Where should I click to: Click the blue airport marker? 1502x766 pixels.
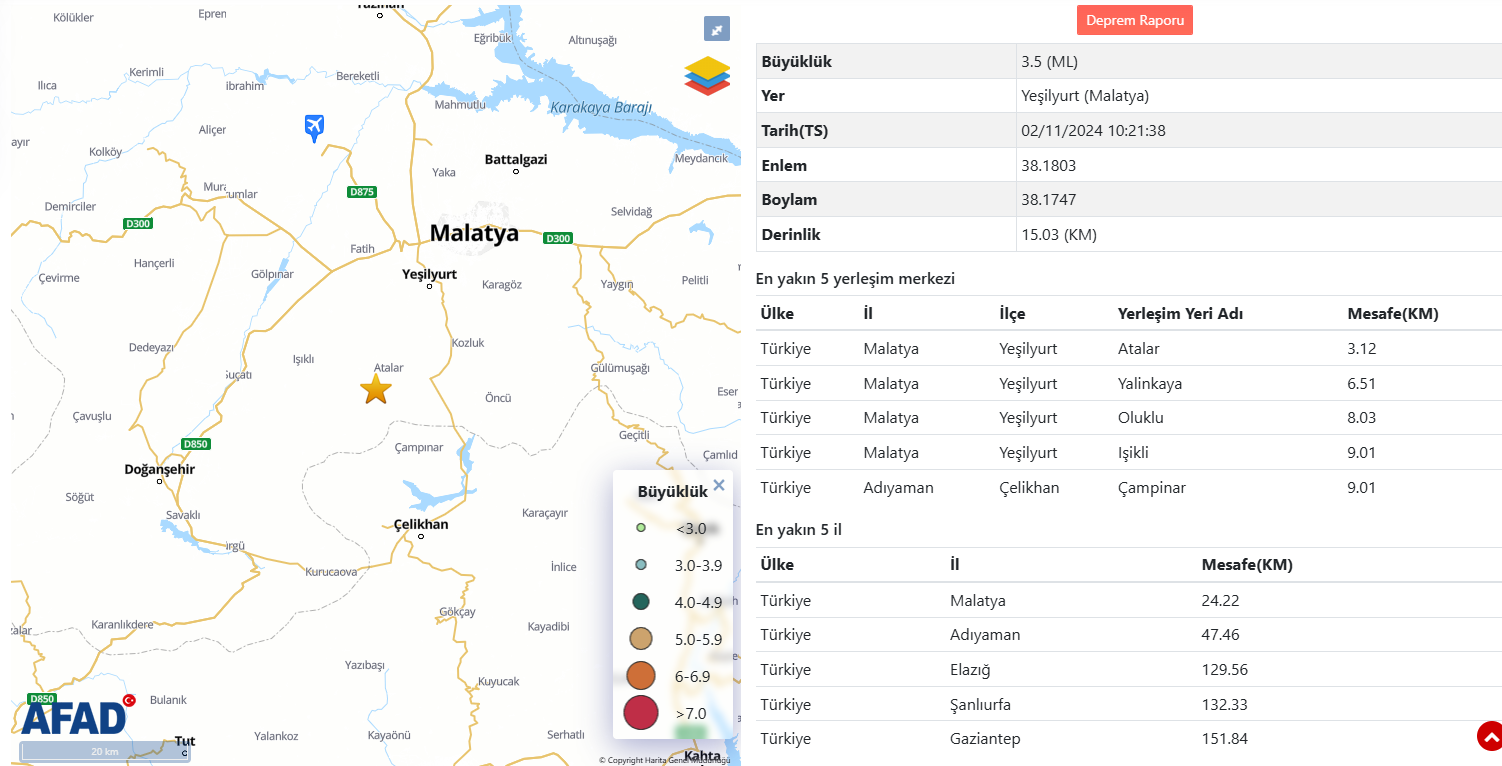(314, 127)
